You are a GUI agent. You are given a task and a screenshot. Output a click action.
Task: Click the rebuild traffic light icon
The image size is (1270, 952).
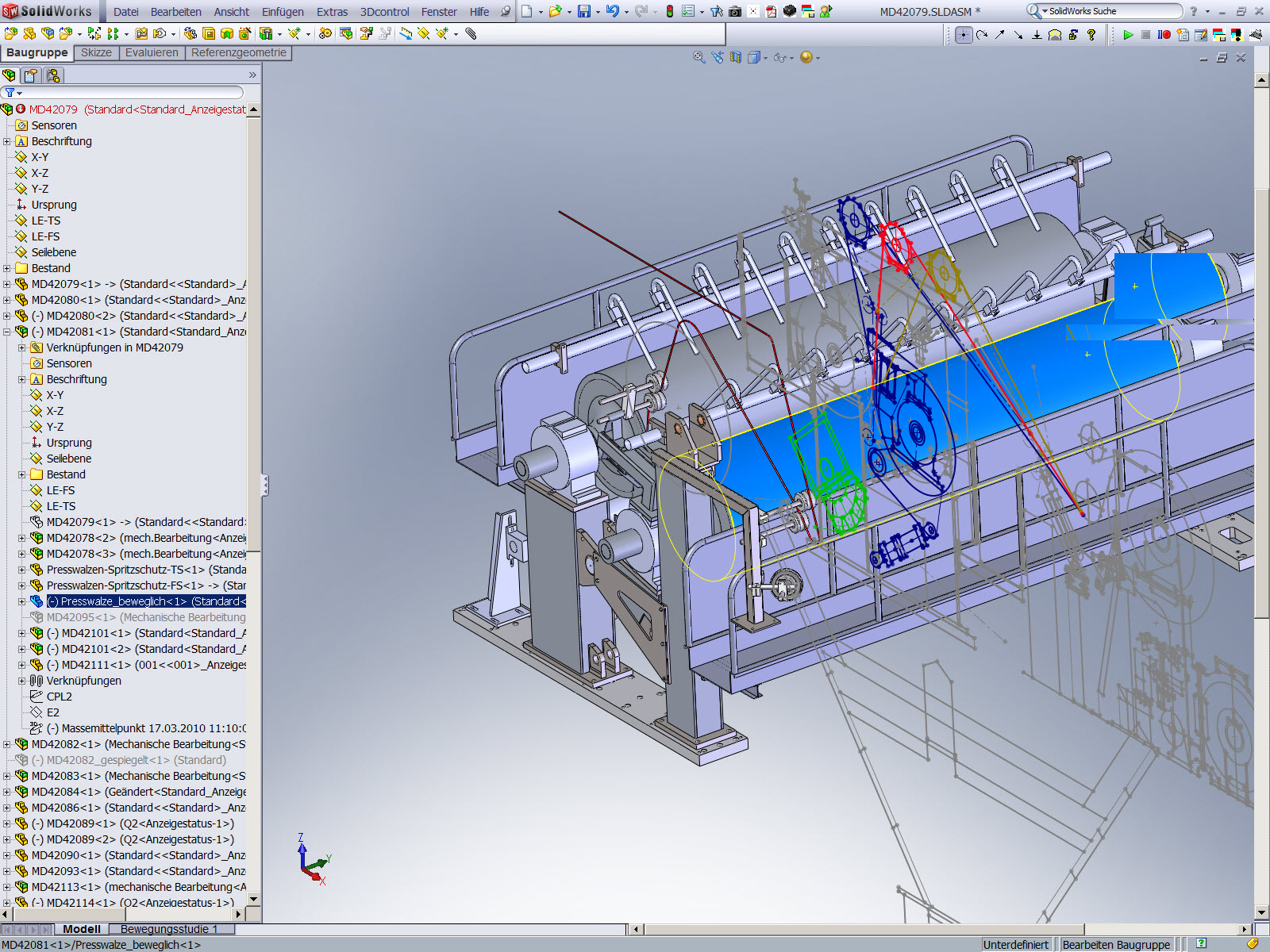coord(669,11)
